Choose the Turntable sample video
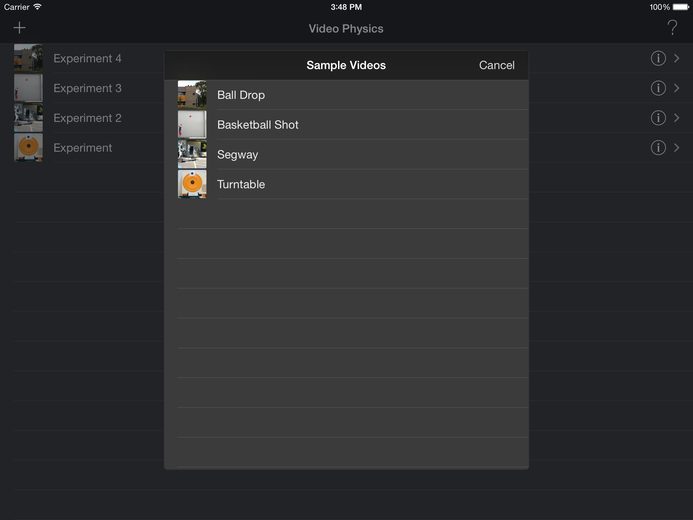693x520 pixels. point(346,184)
